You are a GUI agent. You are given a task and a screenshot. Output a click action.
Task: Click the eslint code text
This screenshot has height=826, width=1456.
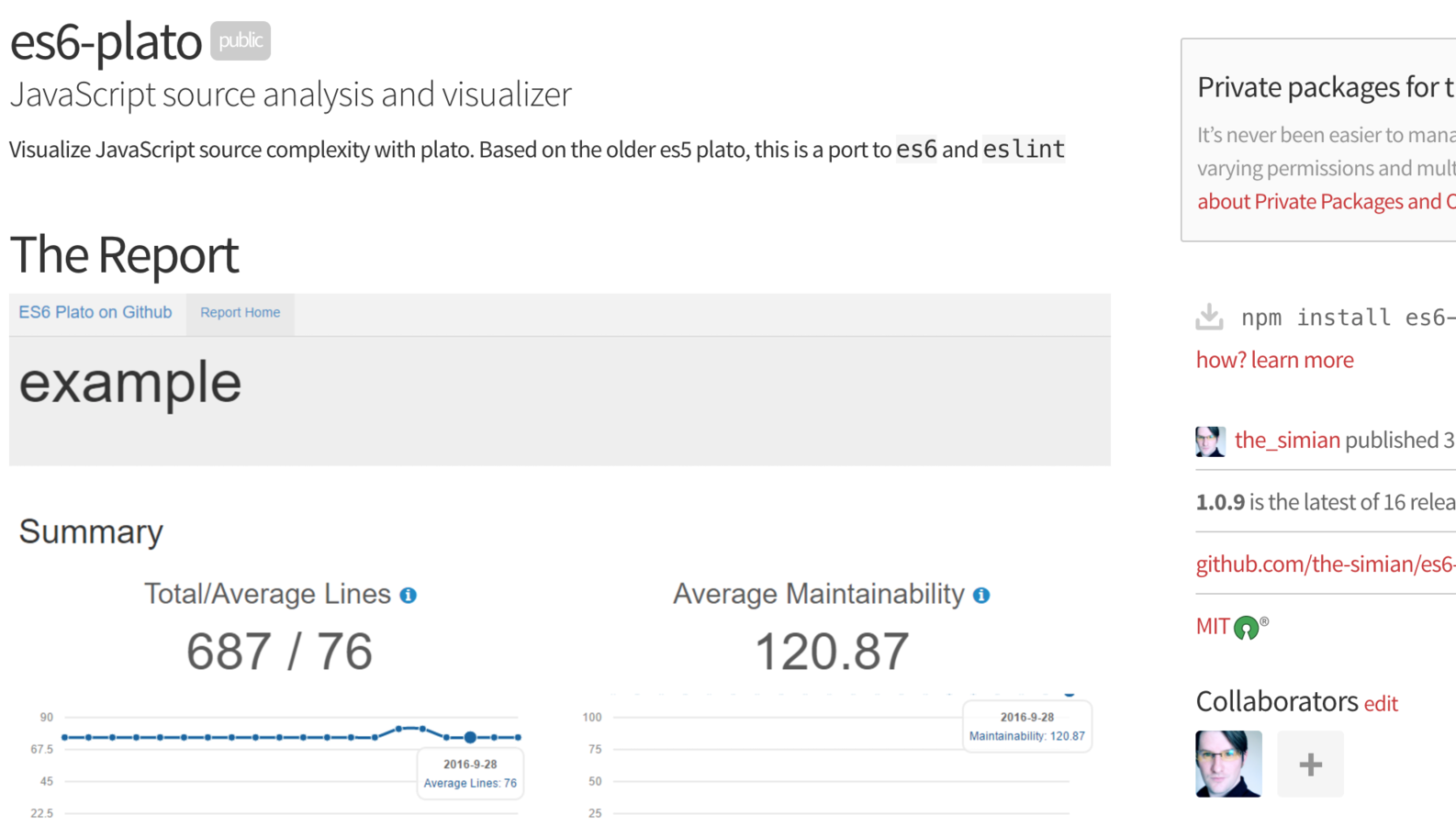click(x=1024, y=149)
